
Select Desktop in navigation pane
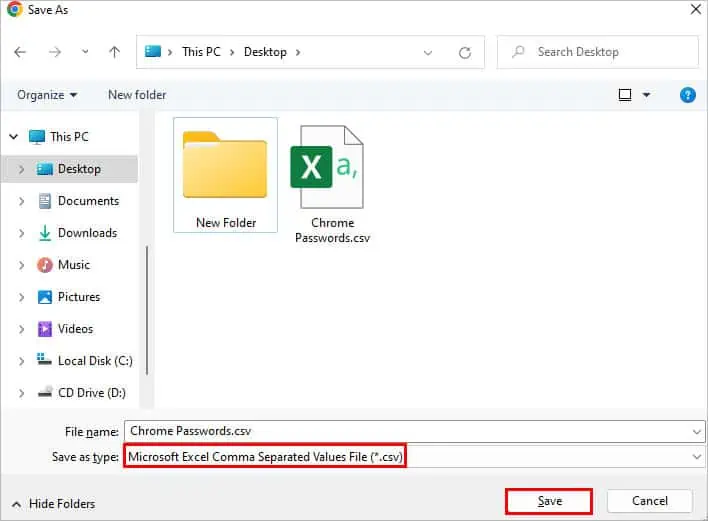pyautogui.click(x=69, y=169)
